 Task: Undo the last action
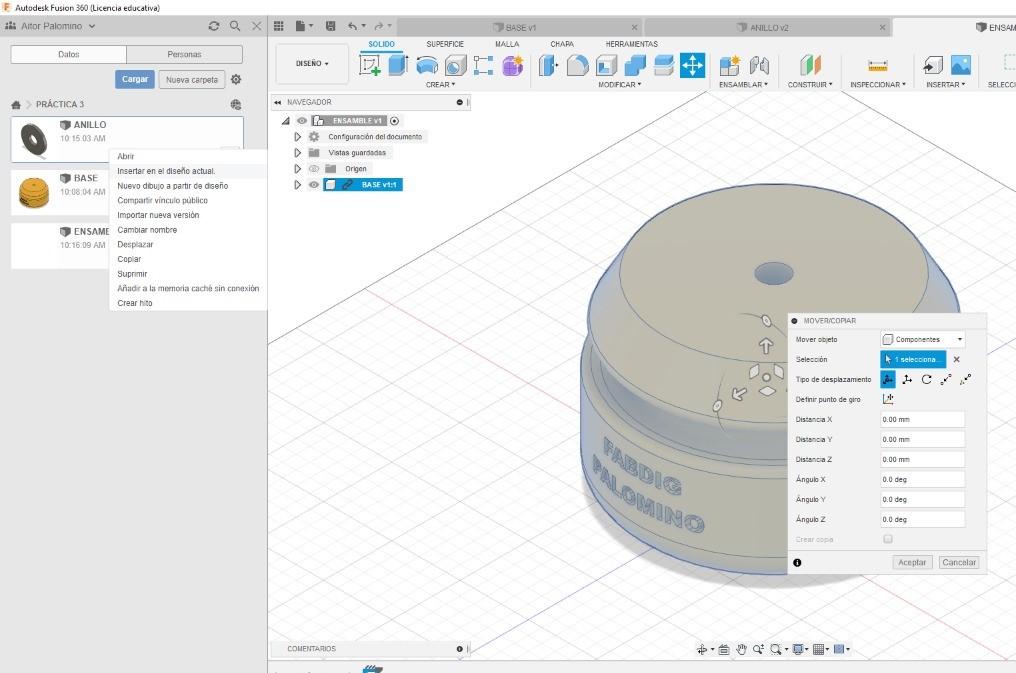pyautogui.click(x=352, y=26)
